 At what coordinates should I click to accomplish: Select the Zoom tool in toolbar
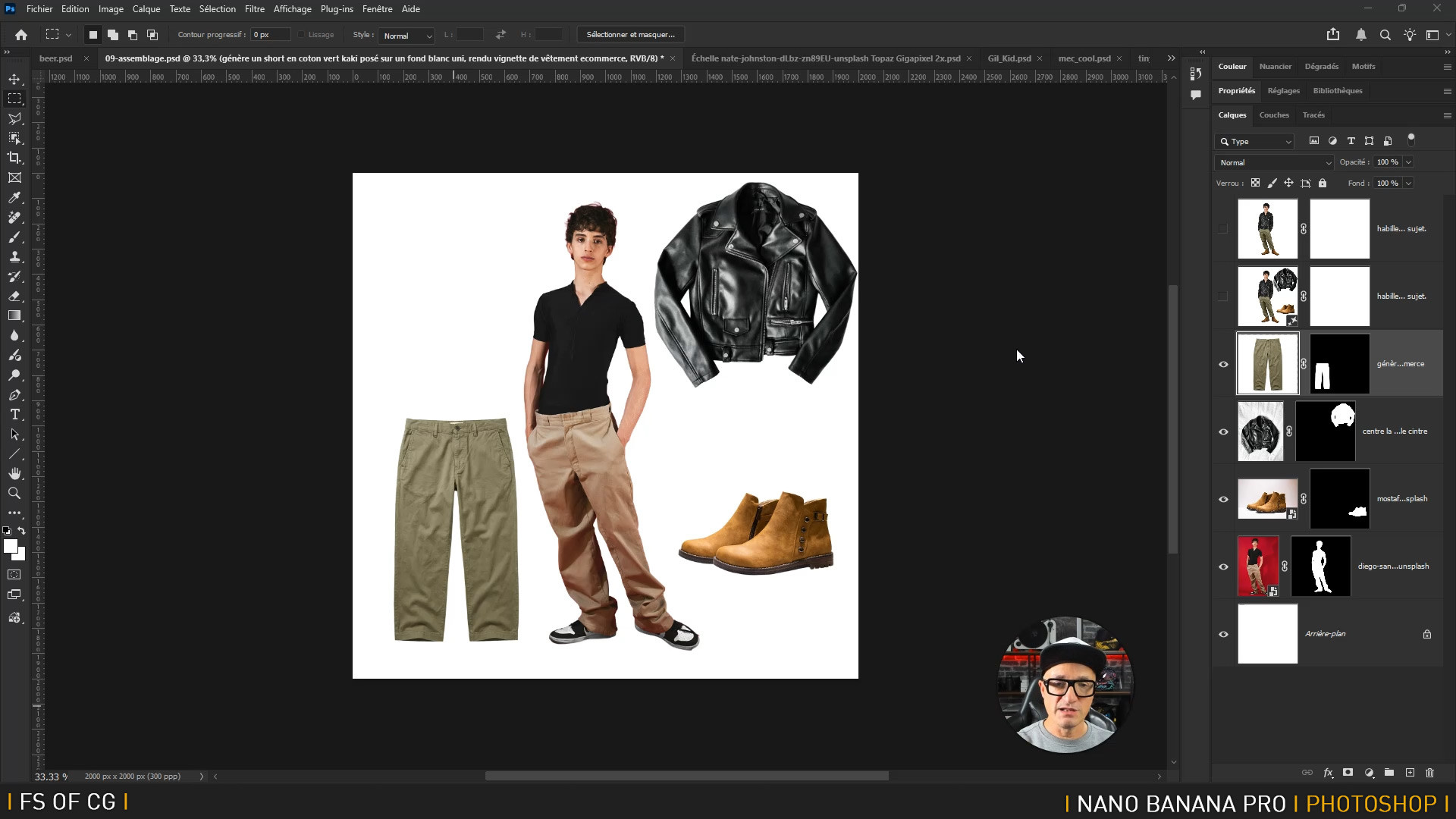pyautogui.click(x=14, y=494)
